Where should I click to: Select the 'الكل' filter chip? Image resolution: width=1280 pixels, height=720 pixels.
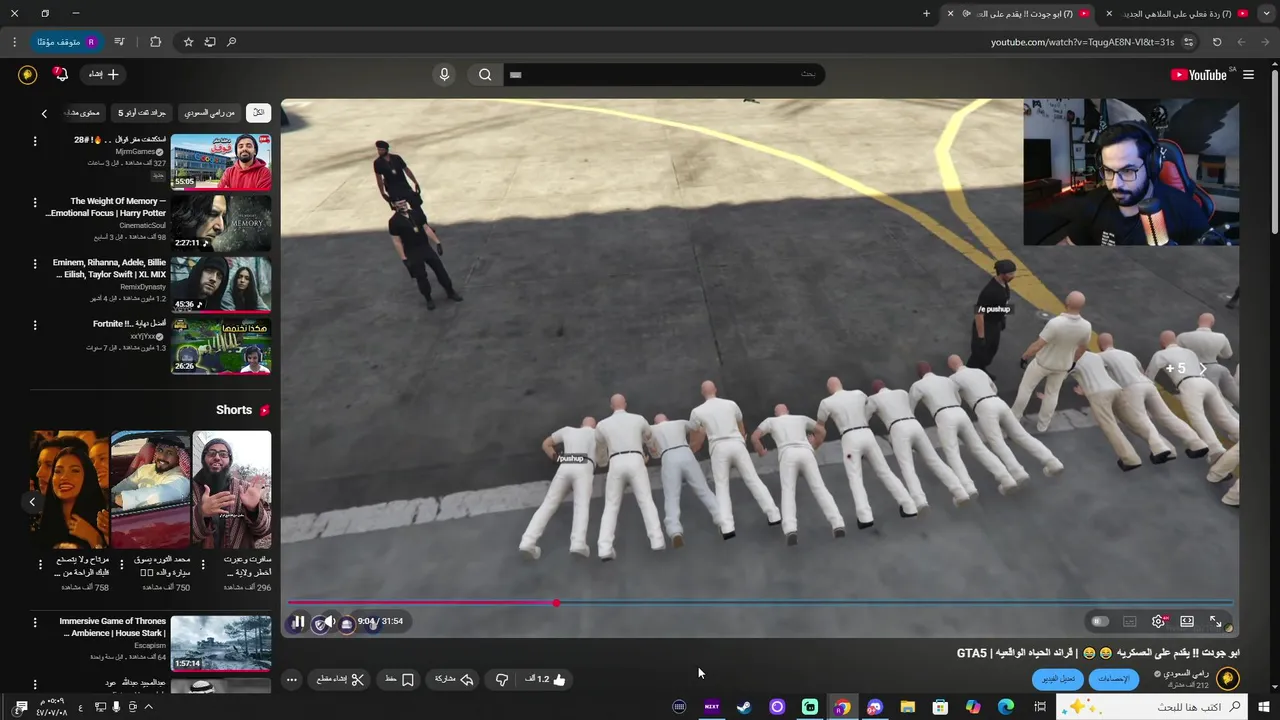[258, 113]
